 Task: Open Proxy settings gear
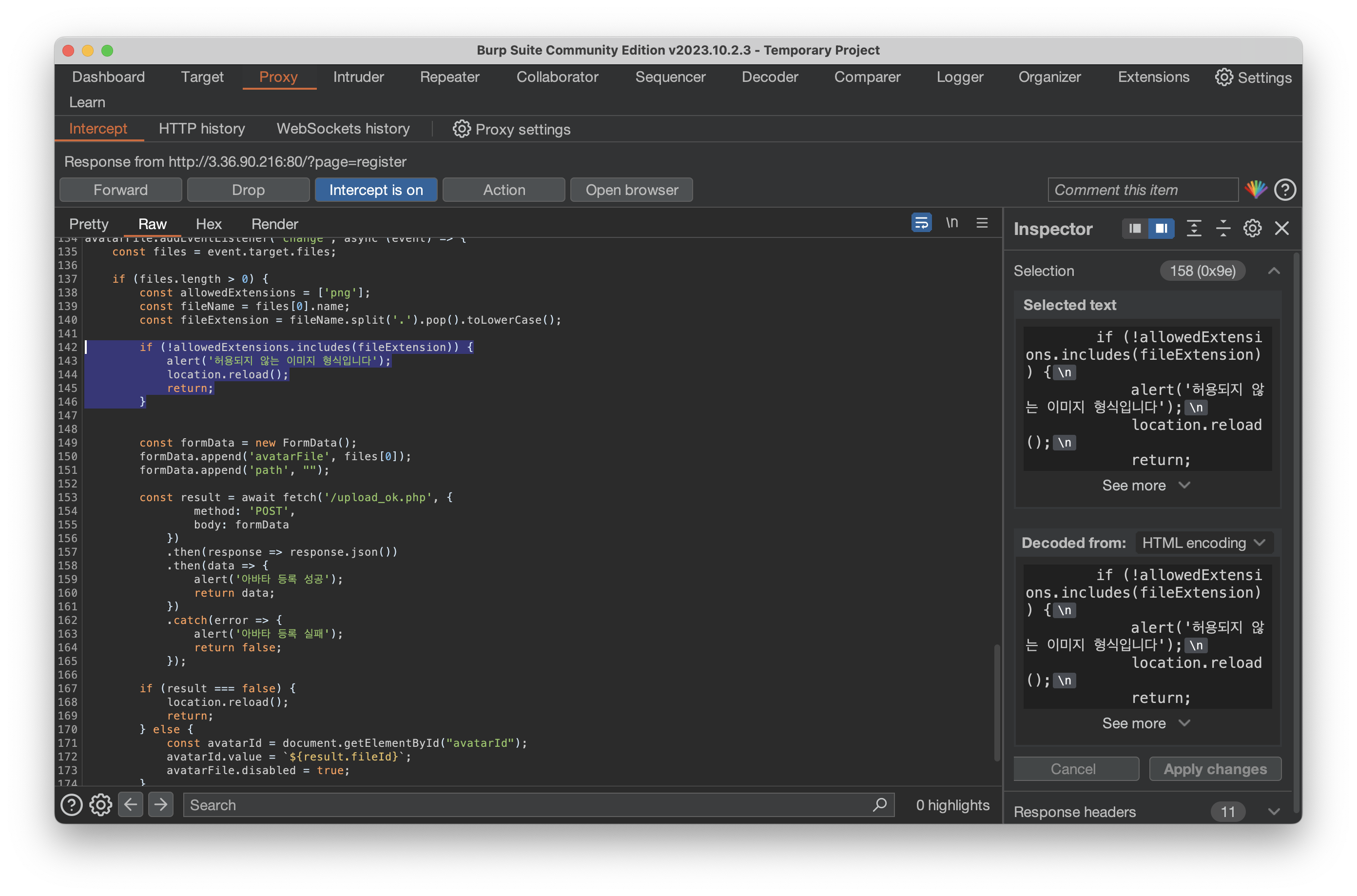511,129
